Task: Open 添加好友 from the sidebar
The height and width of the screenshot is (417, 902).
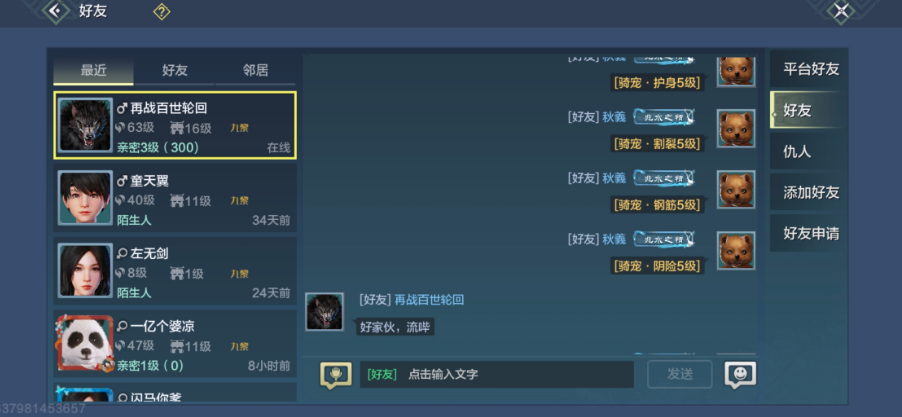Action: 809,193
